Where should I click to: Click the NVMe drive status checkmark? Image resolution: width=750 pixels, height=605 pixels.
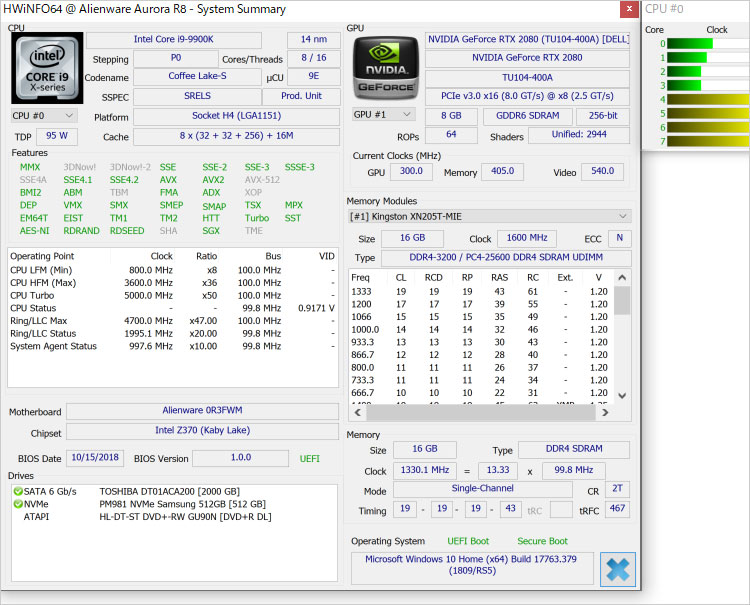click(x=18, y=504)
